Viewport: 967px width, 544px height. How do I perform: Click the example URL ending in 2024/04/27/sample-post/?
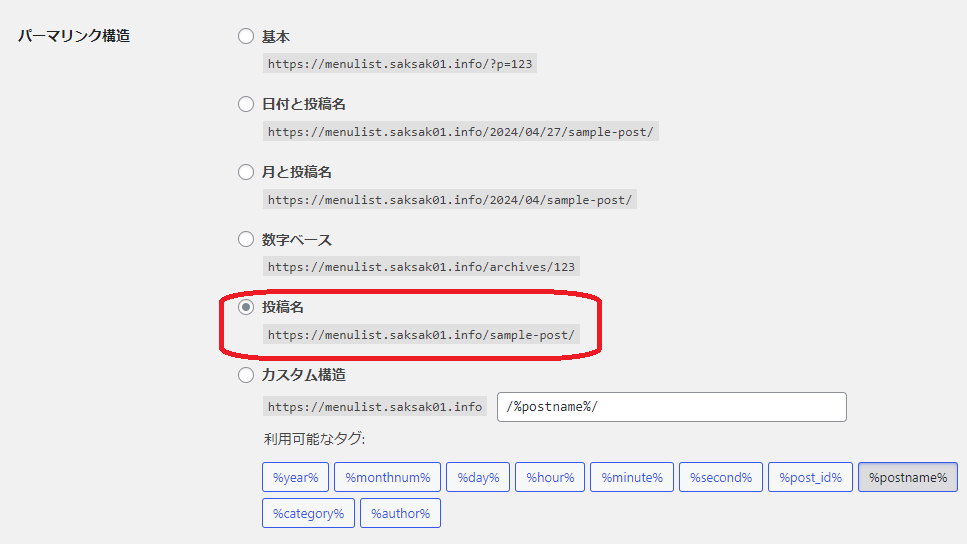[x=461, y=132]
